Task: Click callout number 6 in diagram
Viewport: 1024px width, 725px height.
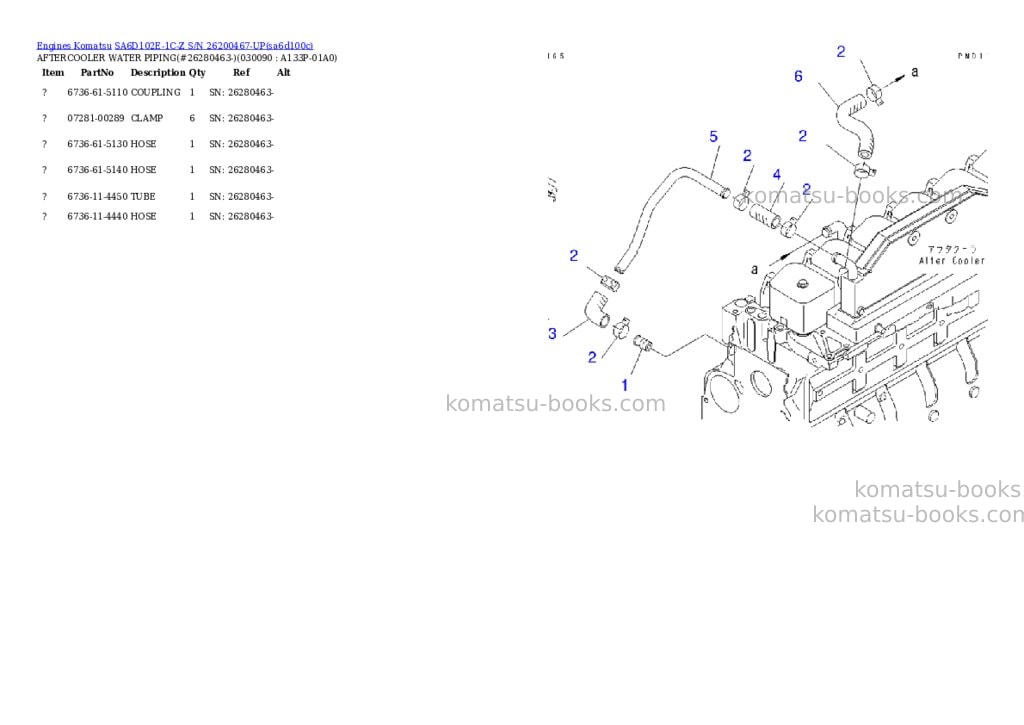Action: tap(798, 76)
